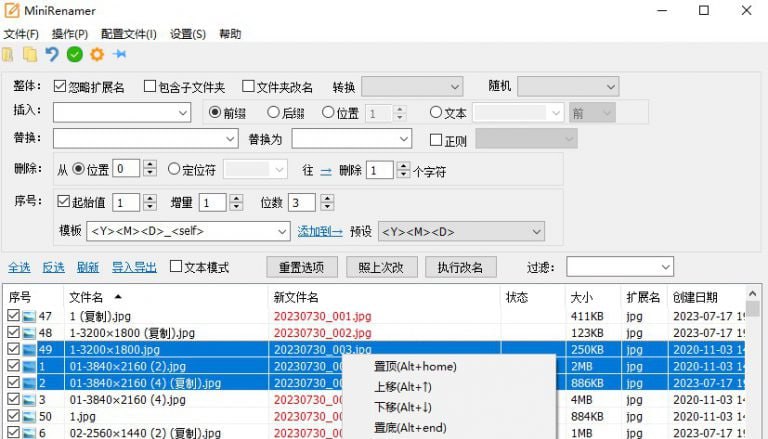The image size is (768, 439).
Task: Click the image icon of row 49
Action: click(29, 350)
